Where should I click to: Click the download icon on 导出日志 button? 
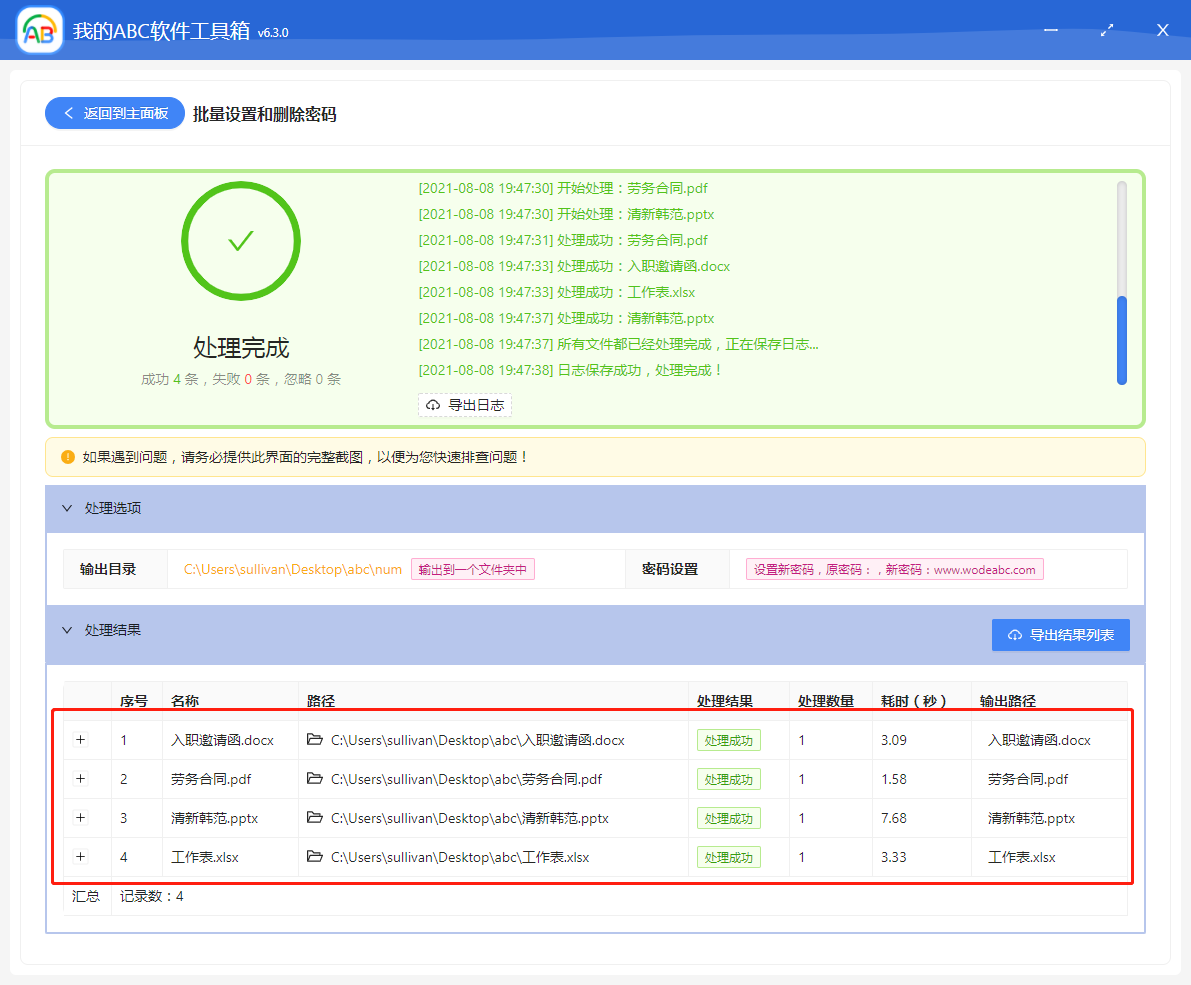[x=432, y=405]
